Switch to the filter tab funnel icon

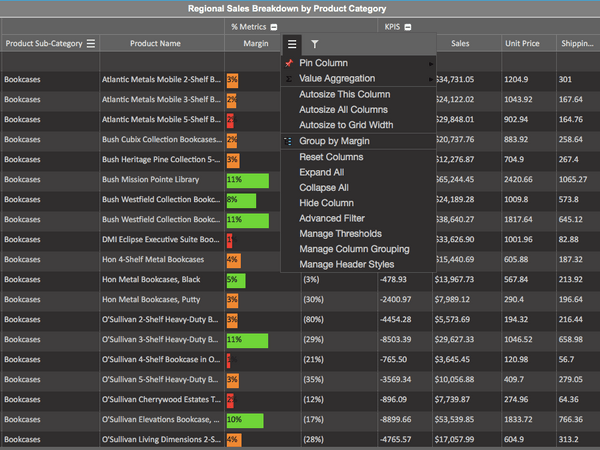[x=315, y=44]
